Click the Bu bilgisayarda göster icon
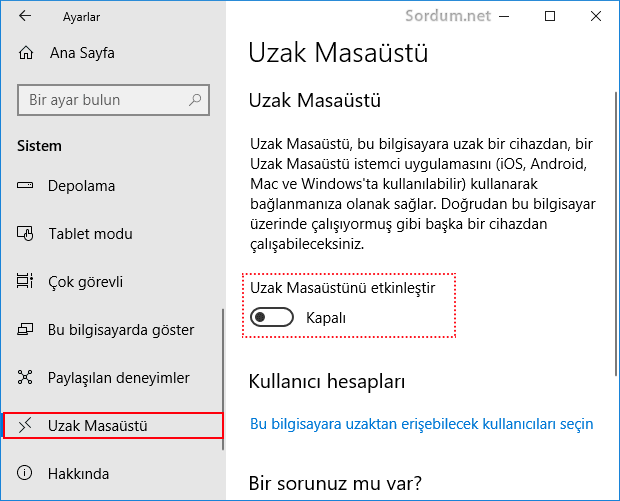 25,329
